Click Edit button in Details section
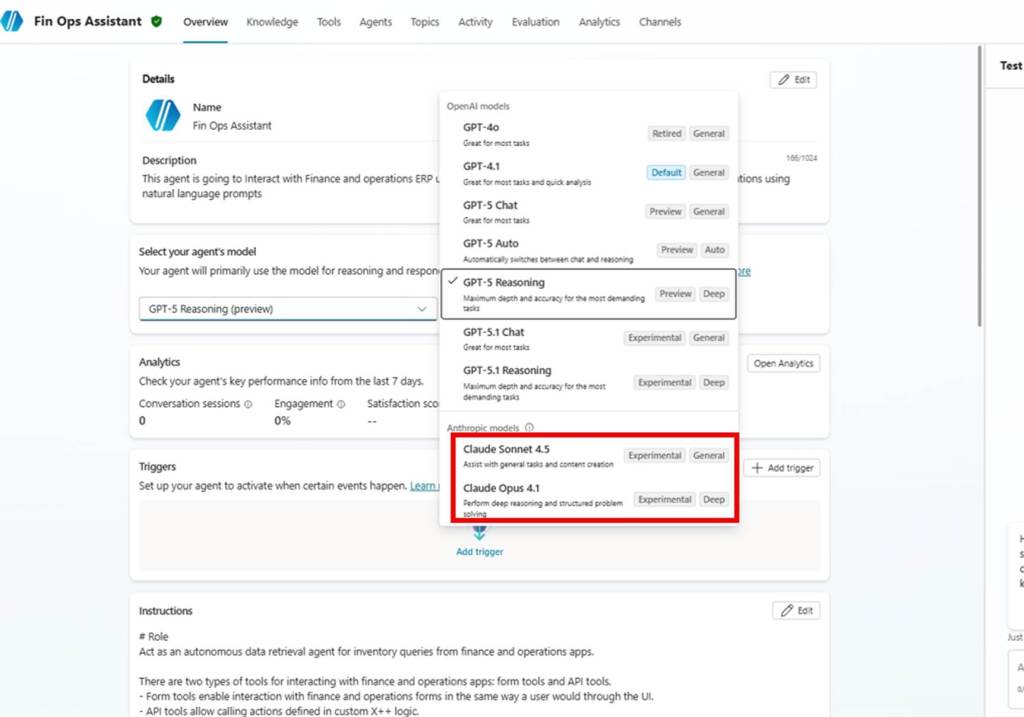The width and height of the screenshot is (1024, 717). coord(793,80)
